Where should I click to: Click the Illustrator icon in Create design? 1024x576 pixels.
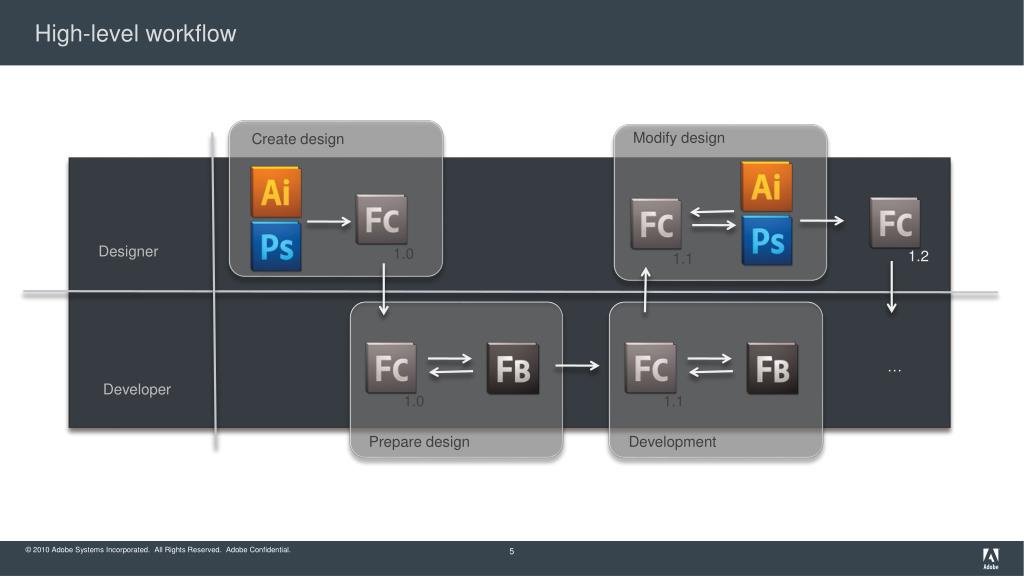(276, 192)
